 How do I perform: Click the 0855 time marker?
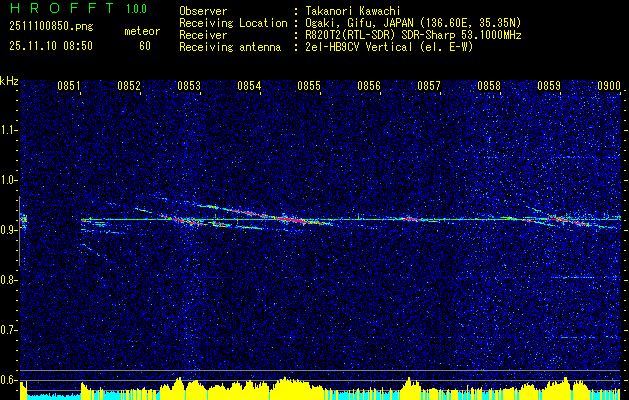point(309,86)
